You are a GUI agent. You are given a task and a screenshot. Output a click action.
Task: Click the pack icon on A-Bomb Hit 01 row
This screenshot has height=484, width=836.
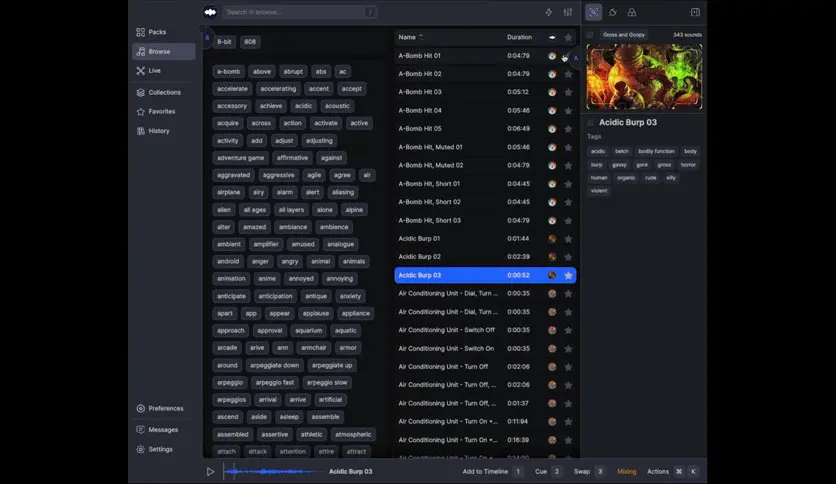pos(552,56)
